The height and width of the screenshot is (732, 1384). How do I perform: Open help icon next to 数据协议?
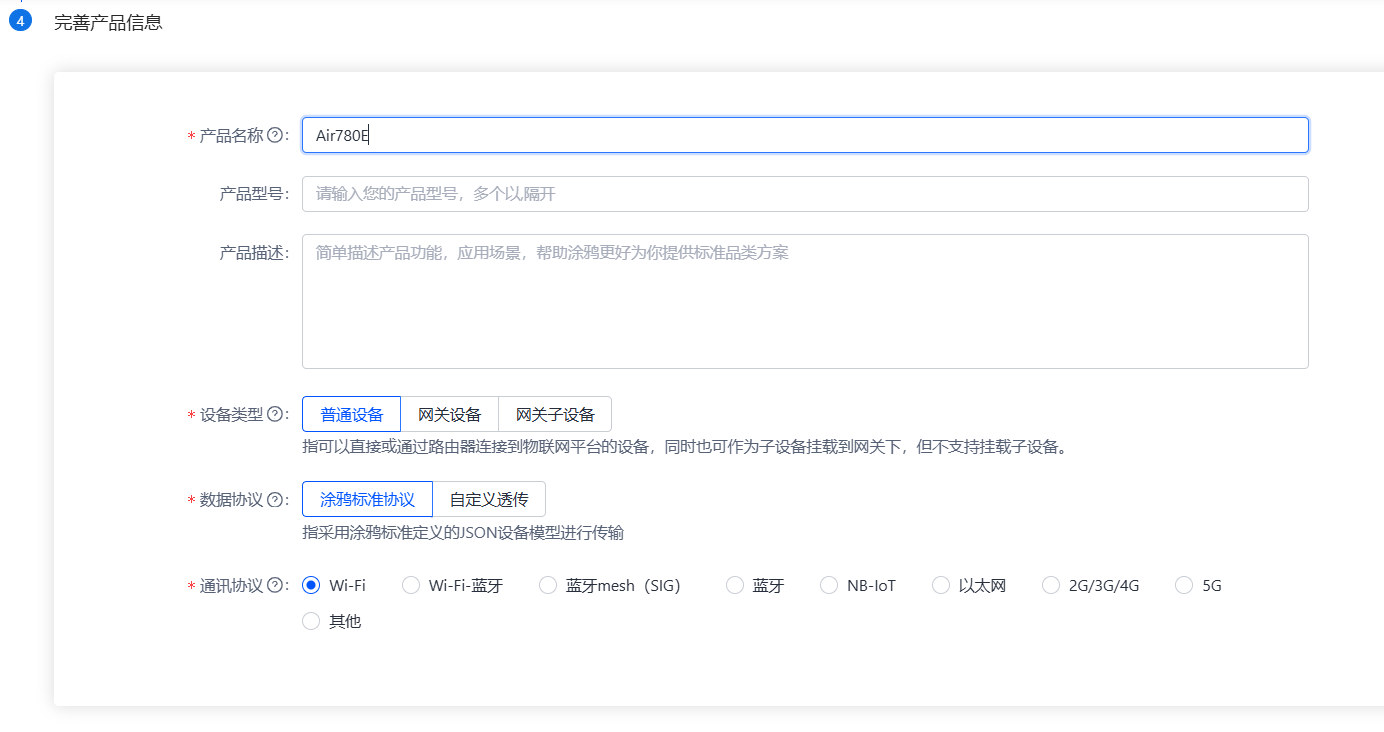point(274,499)
